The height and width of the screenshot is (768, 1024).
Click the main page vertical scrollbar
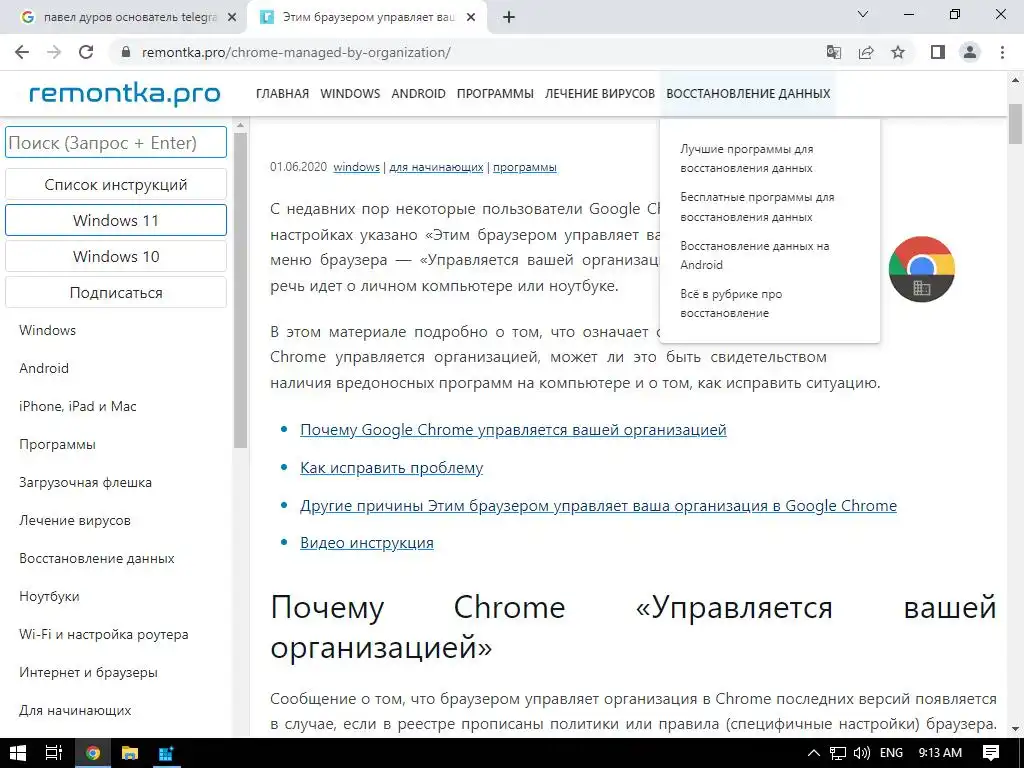[x=1015, y=124]
